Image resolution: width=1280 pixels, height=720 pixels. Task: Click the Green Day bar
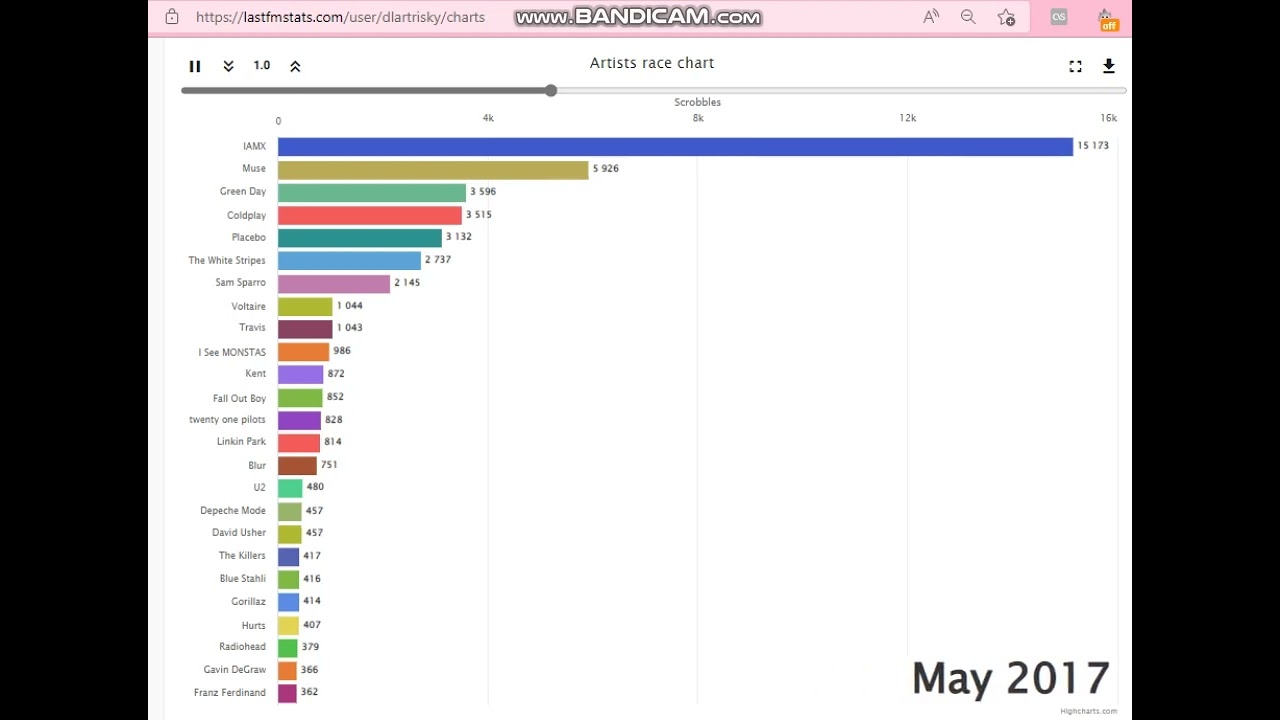tap(372, 193)
